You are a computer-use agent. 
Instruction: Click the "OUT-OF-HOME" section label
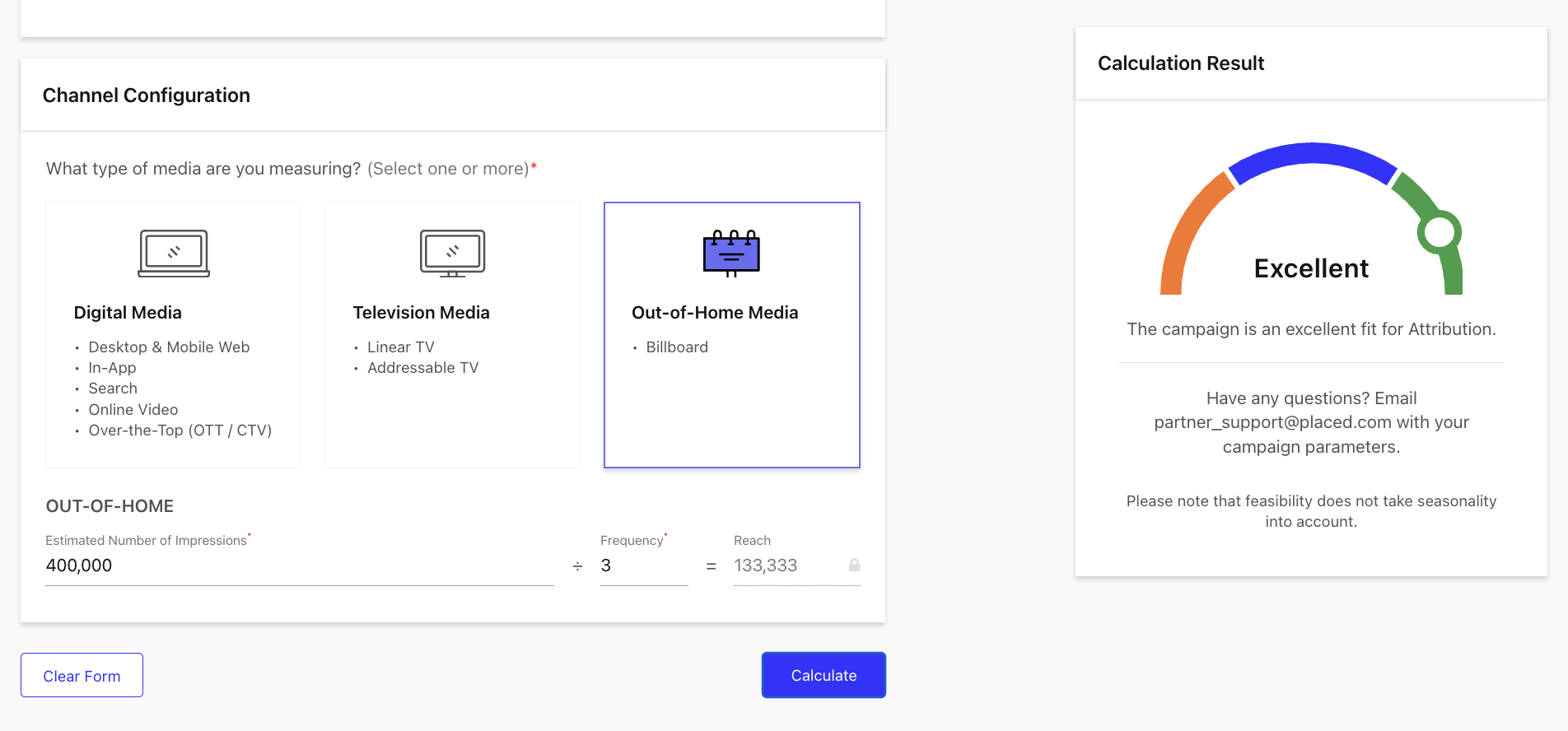[110, 506]
